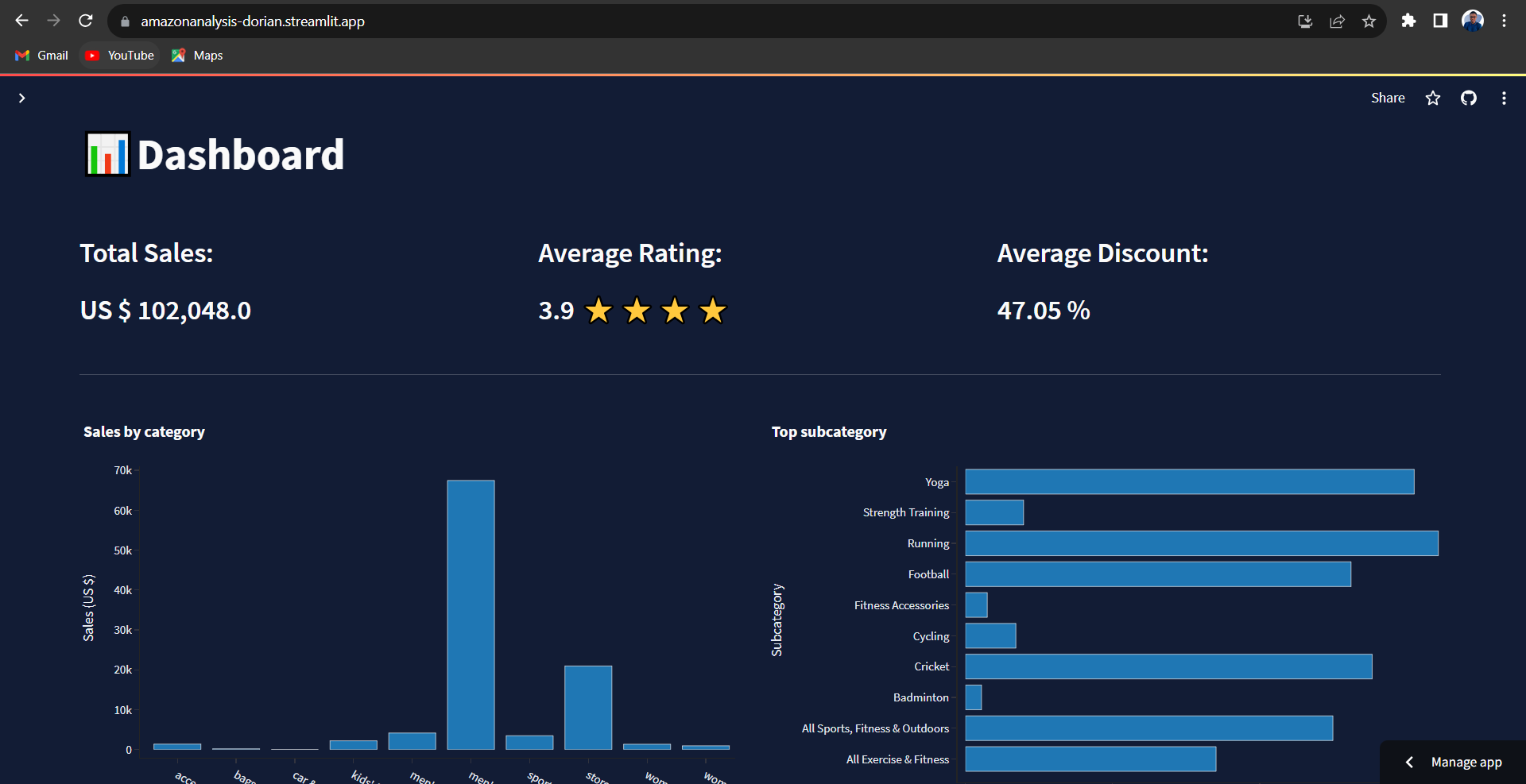
Task: Click the '3.9' rating value
Action: pos(556,311)
